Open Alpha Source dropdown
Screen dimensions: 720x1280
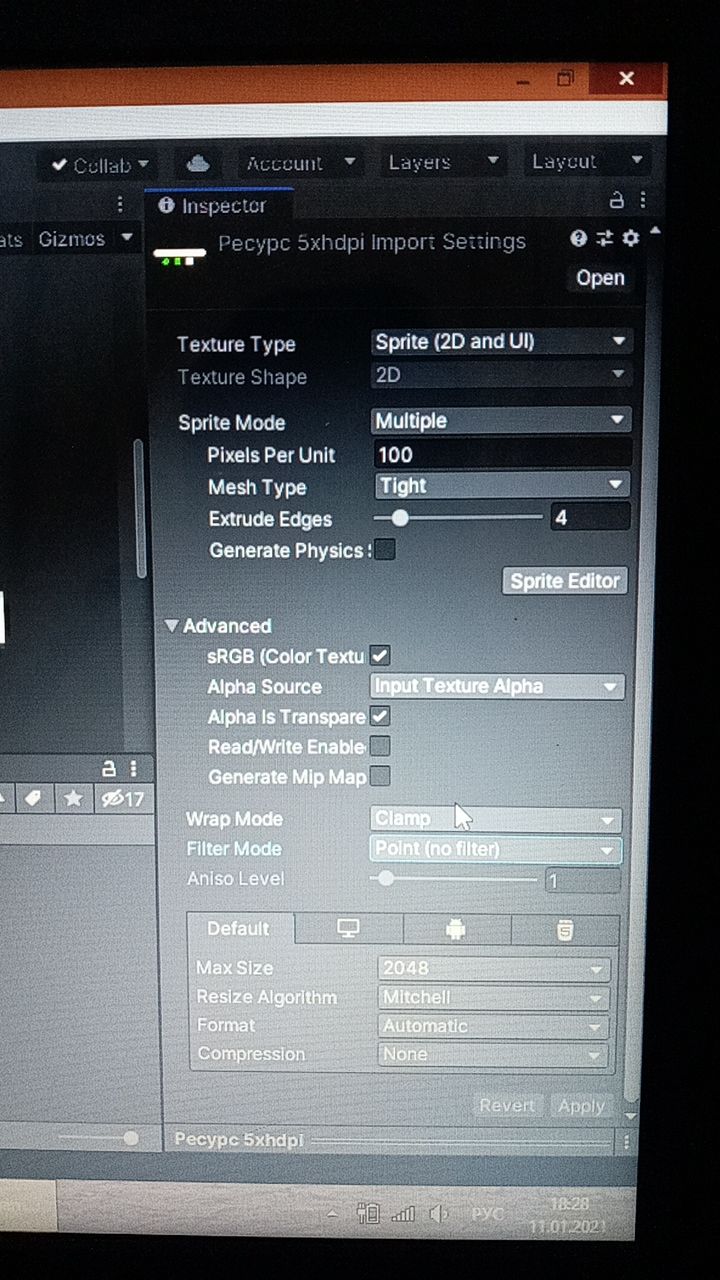[497, 686]
